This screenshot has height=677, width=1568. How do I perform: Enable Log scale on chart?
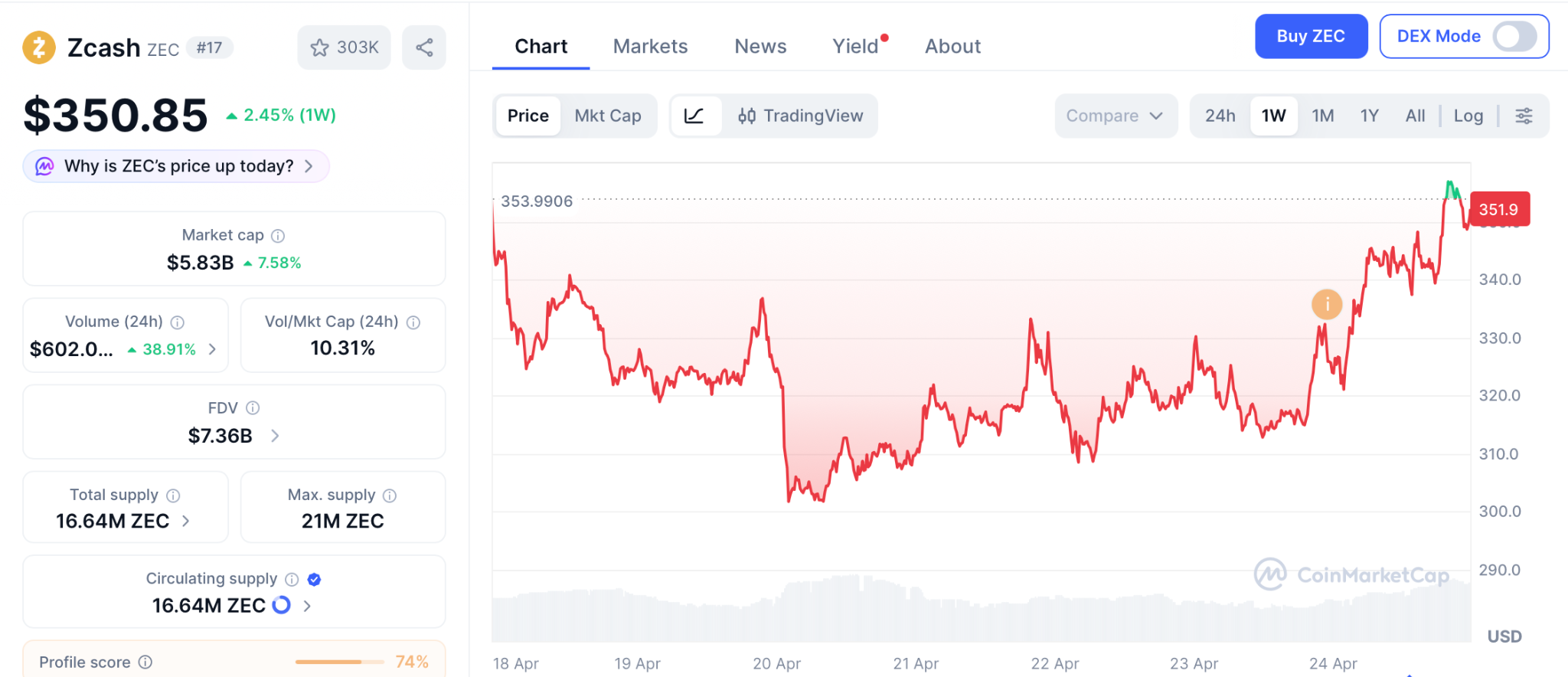[1468, 116]
